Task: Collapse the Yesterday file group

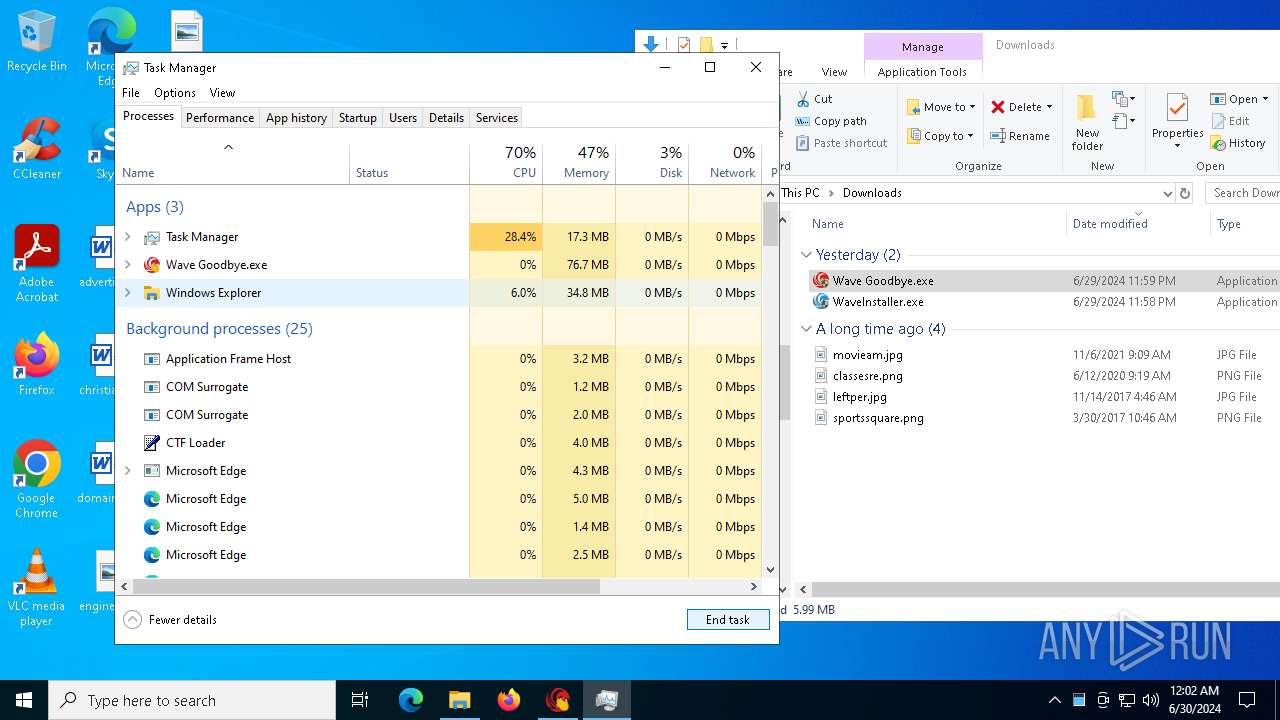Action: pyautogui.click(x=807, y=255)
